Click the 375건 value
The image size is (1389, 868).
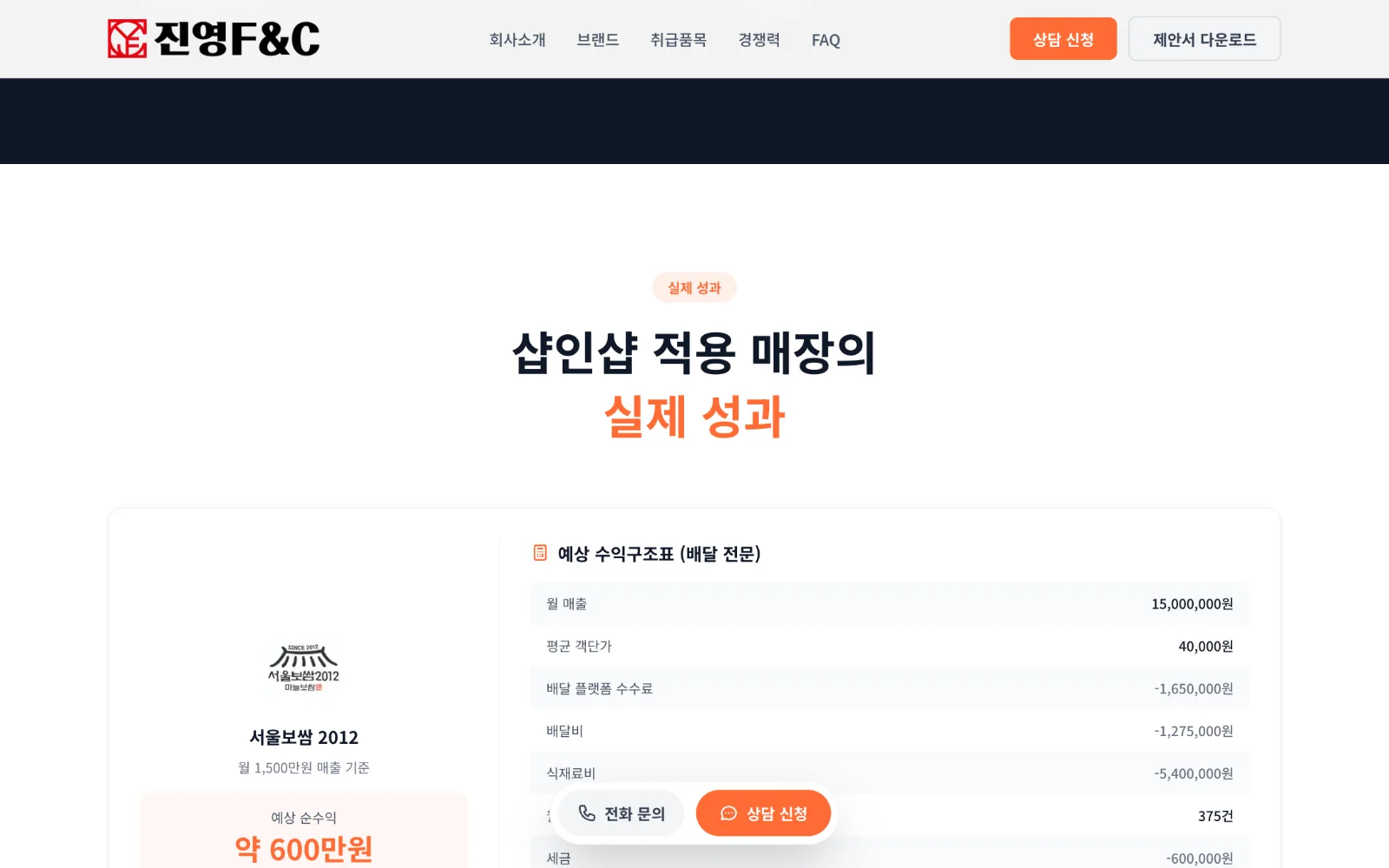pyautogui.click(x=1215, y=816)
